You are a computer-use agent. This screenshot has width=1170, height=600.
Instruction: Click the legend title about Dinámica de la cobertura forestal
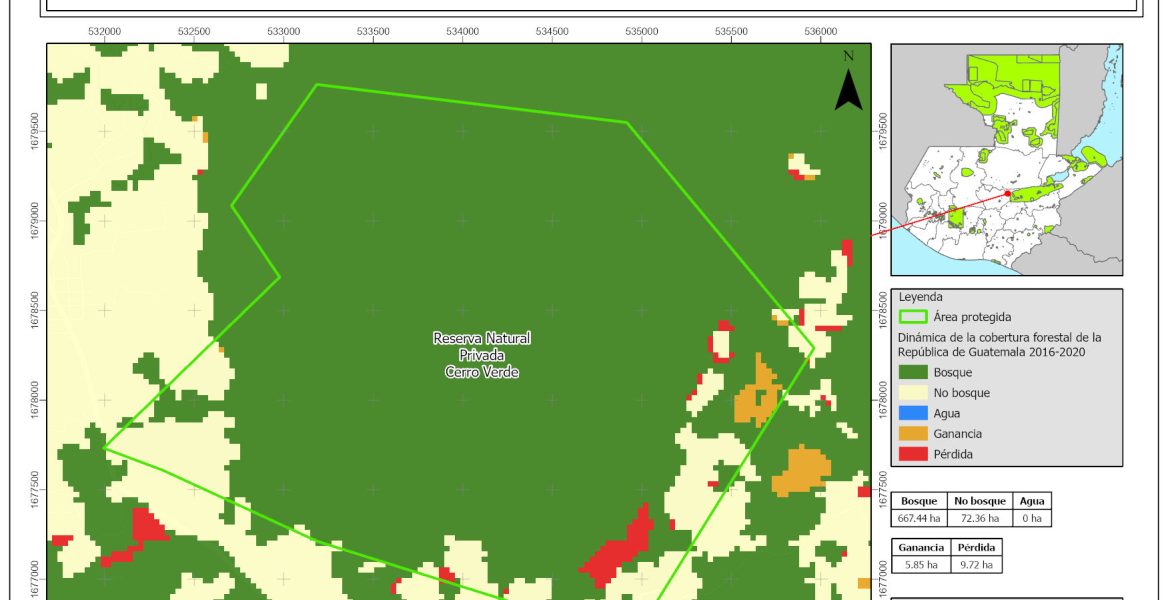[999, 345]
